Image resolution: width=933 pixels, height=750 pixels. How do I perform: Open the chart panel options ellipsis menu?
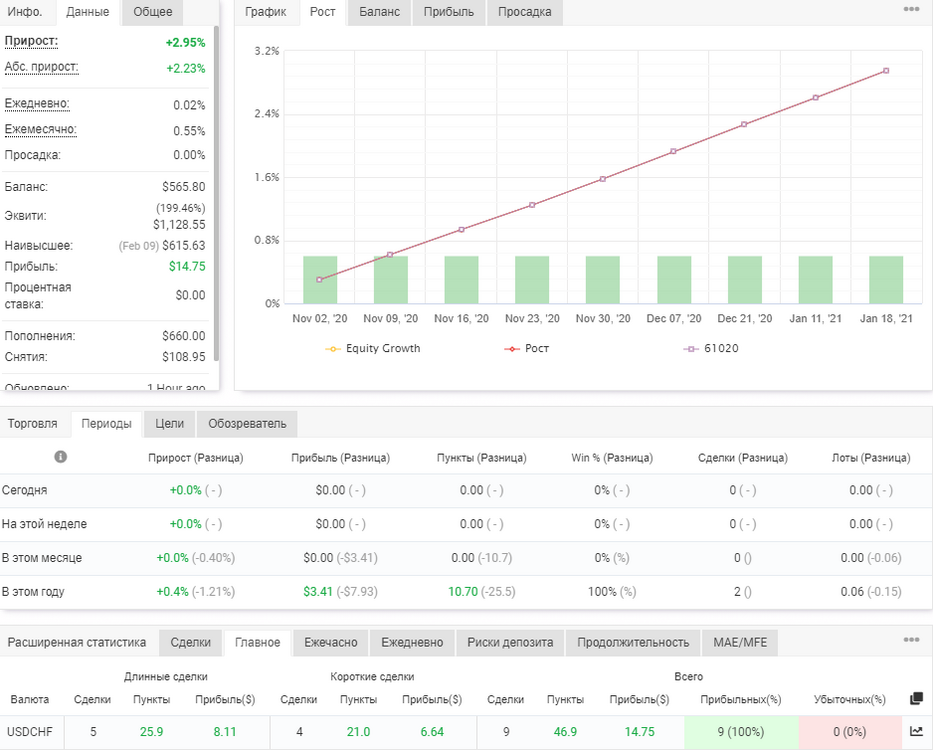coord(911,10)
